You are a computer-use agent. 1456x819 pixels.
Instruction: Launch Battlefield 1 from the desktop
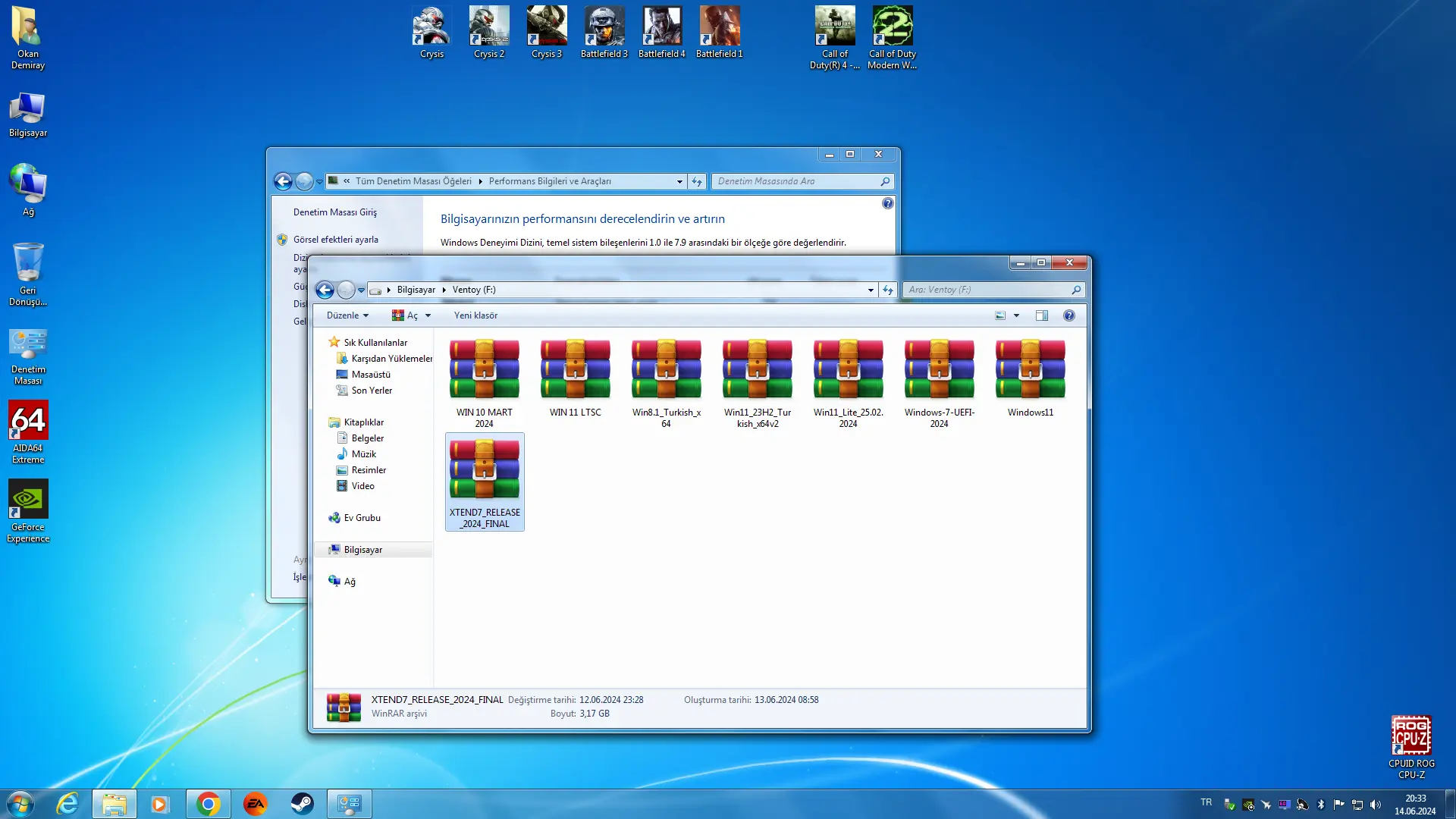720,33
